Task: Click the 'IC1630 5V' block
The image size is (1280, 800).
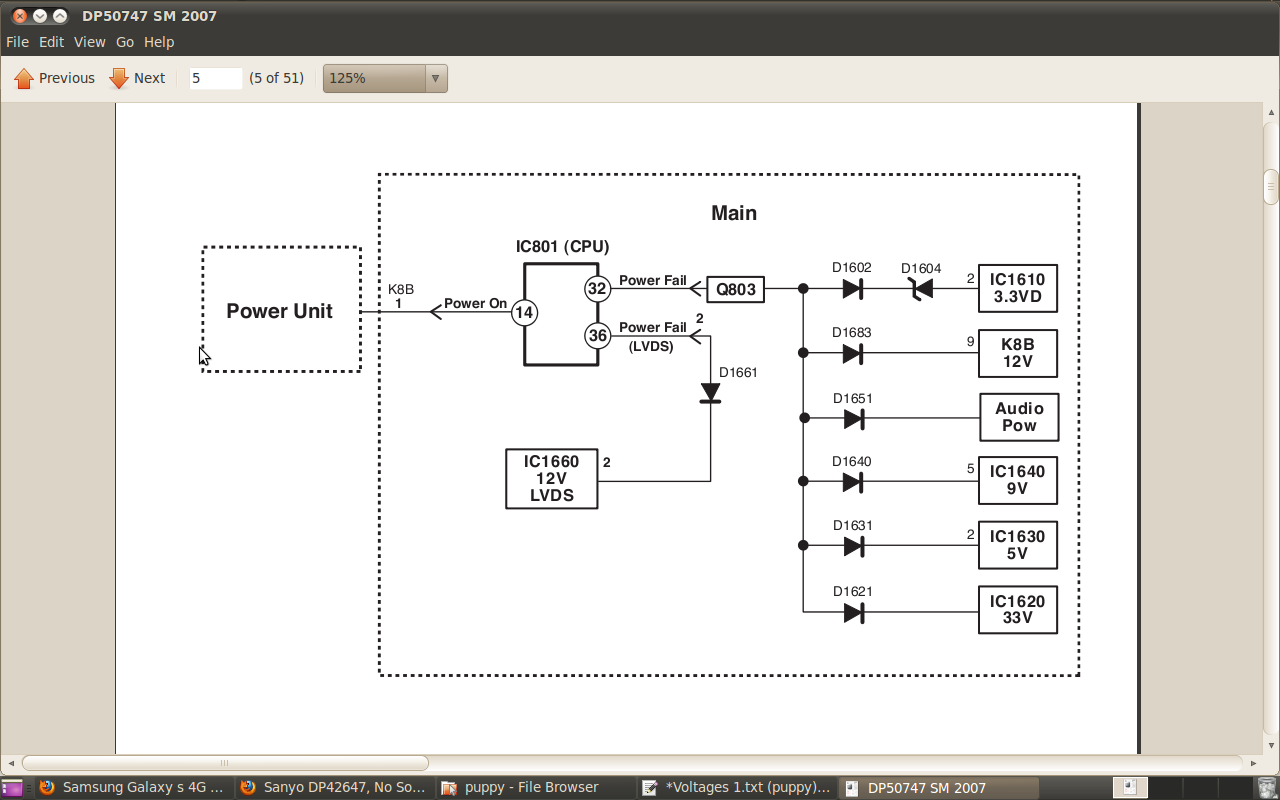Action: [1018, 545]
